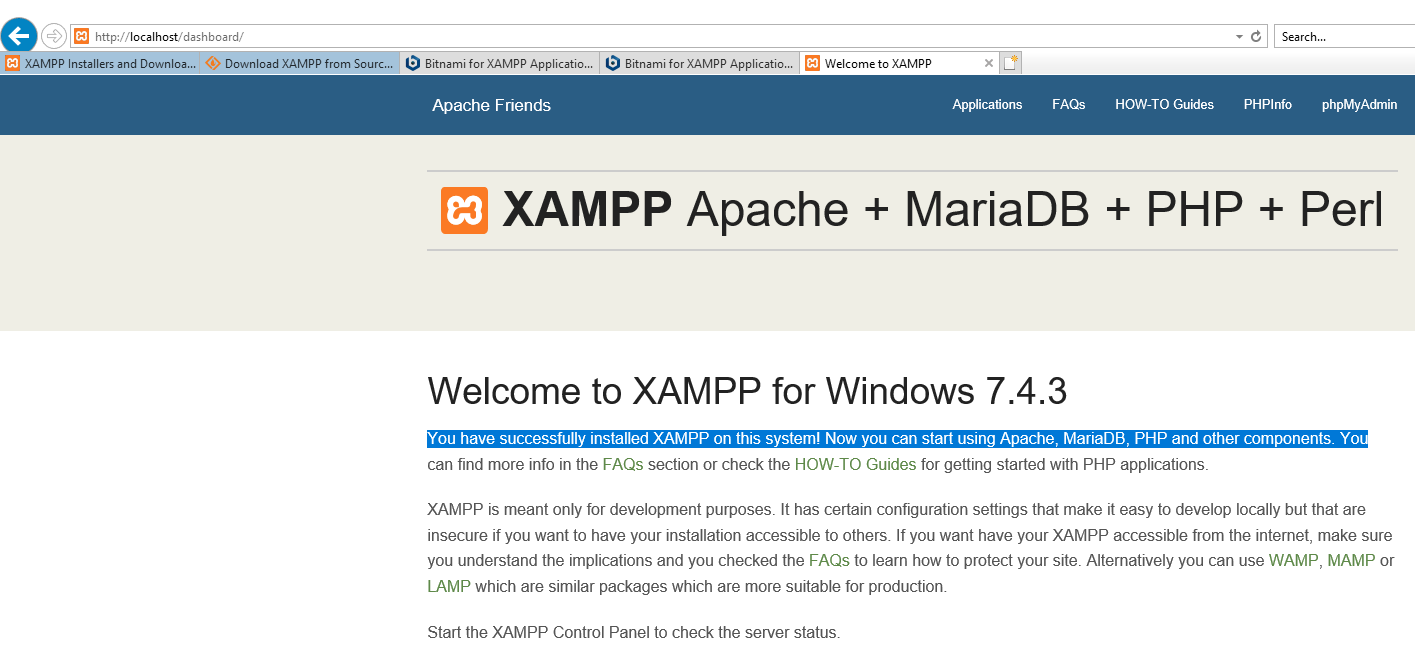Switch to first Bitnami for XAMPP tab
Image resolution: width=1415 pixels, height=652 pixels.
click(500, 63)
